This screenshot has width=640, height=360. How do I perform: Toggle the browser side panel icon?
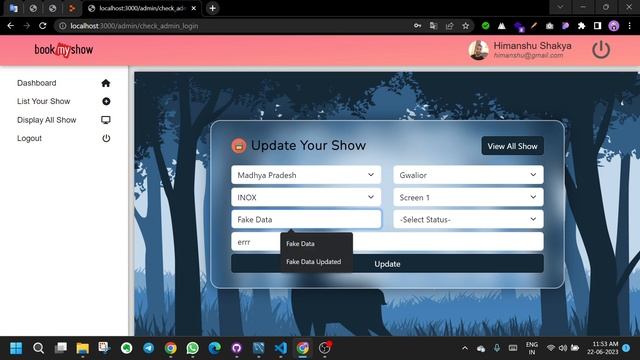[x=597, y=26]
